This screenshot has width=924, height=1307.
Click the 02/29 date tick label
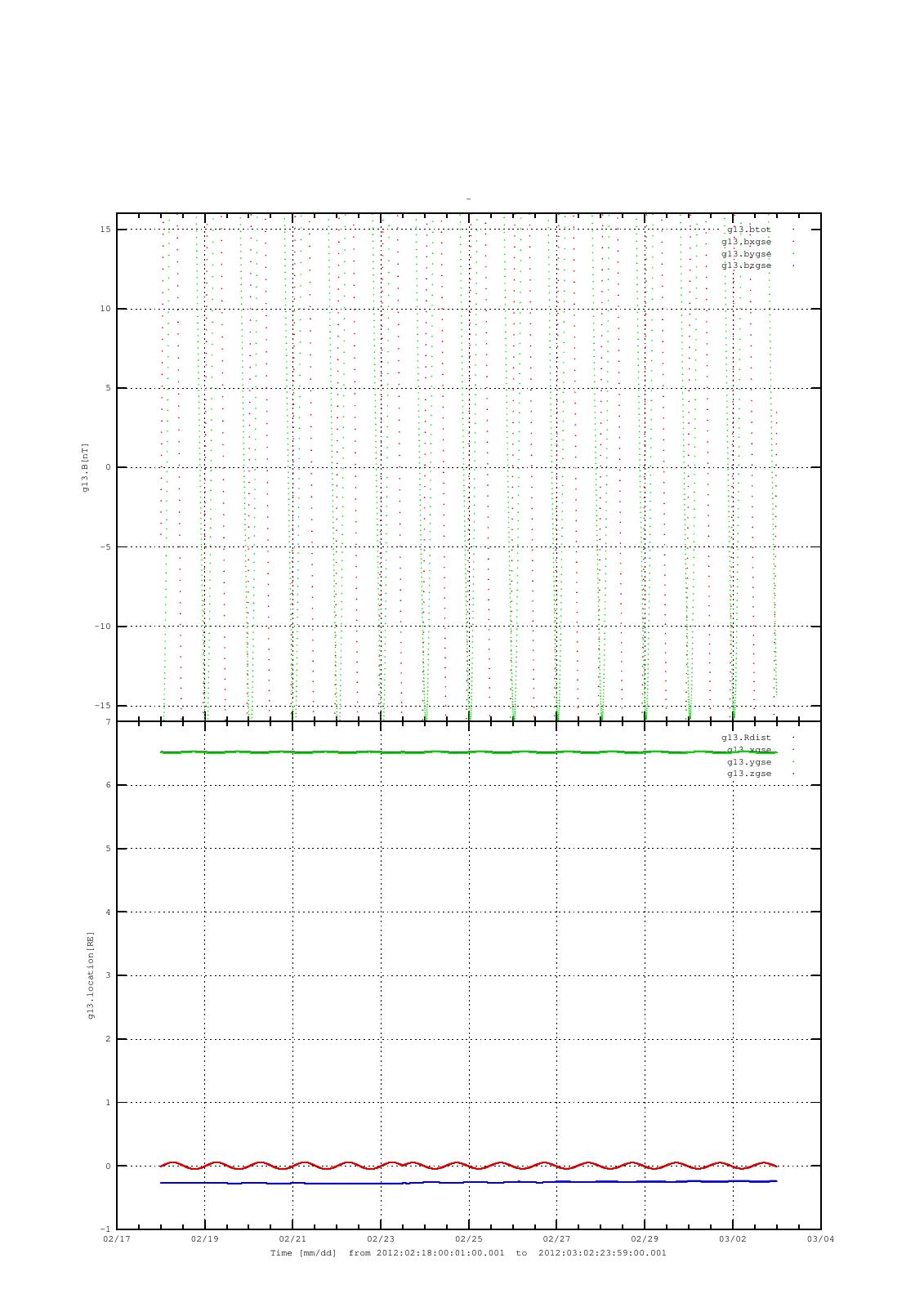click(645, 1238)
